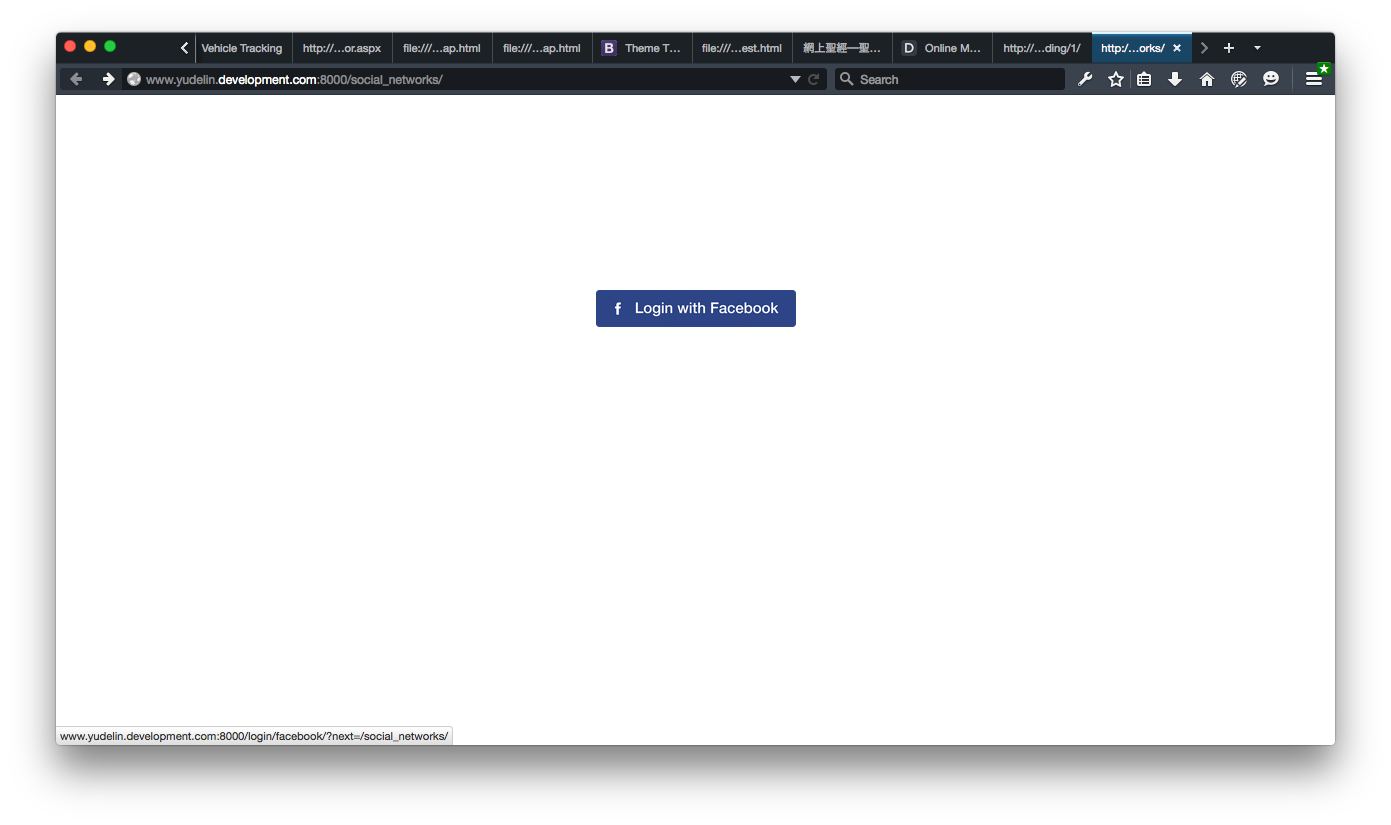Go forward to the next page
Screen dimensions: 1391x825
click(x=108, y=79)
